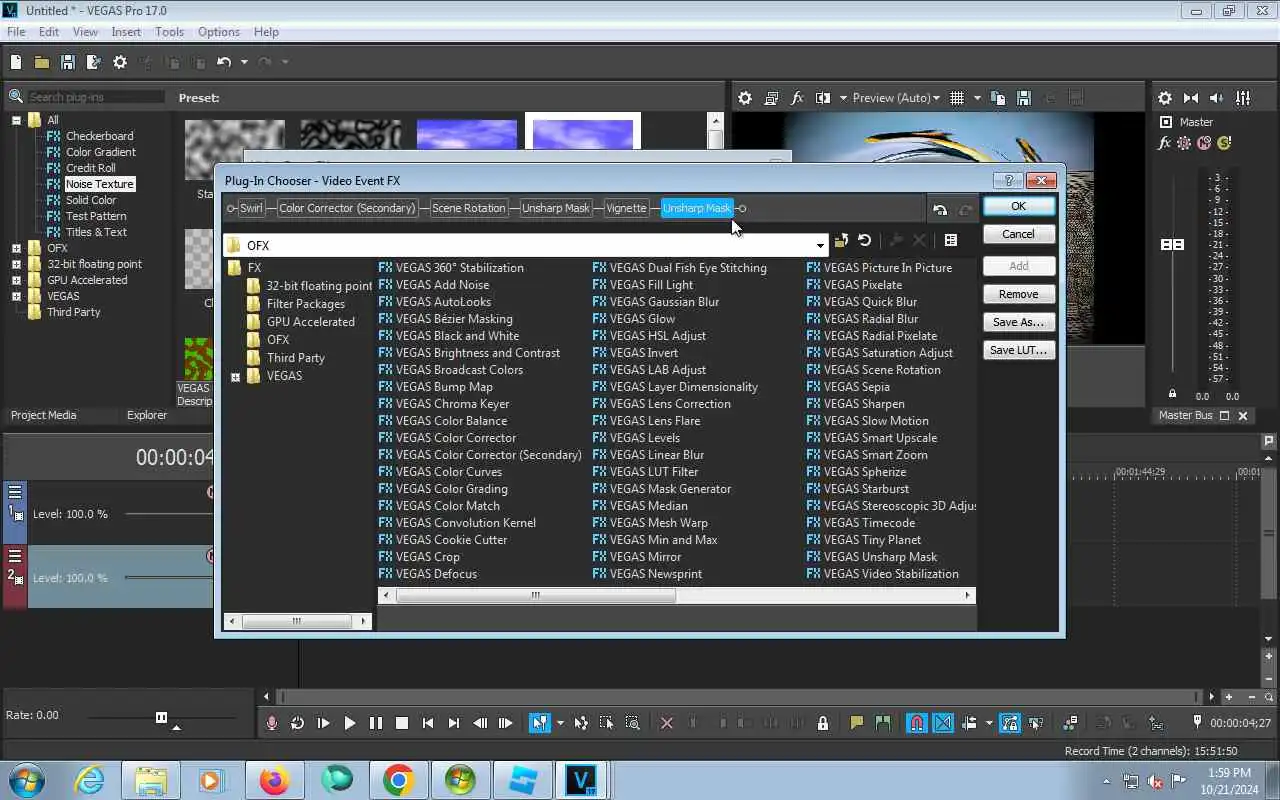Image resolution: width=1280 pixels, height=800 pixels.
Task: Click Dim Output speaker icon
Action: click(1217, 98)
